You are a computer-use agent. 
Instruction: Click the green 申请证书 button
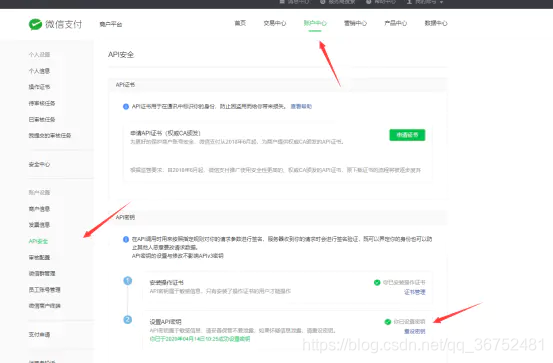(407, 135)
